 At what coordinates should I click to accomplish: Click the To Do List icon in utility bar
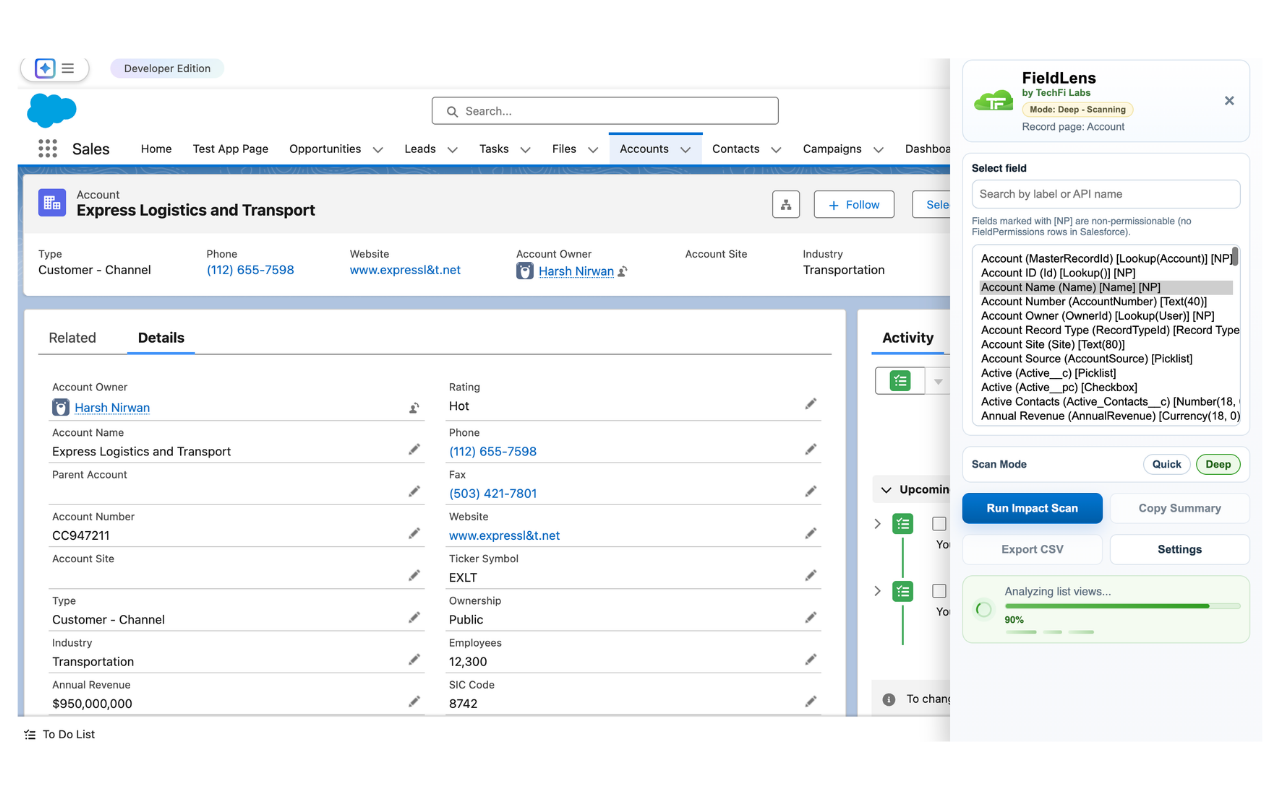pos(30,734)
